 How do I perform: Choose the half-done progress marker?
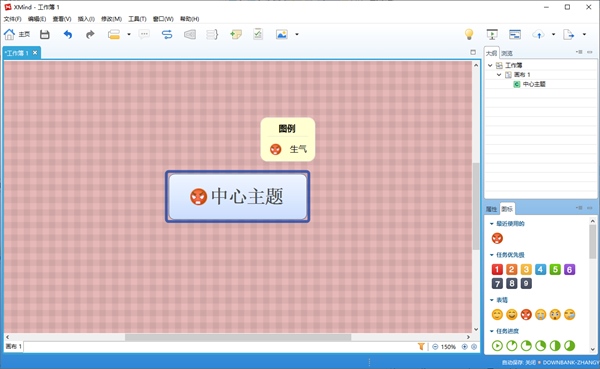555,346
